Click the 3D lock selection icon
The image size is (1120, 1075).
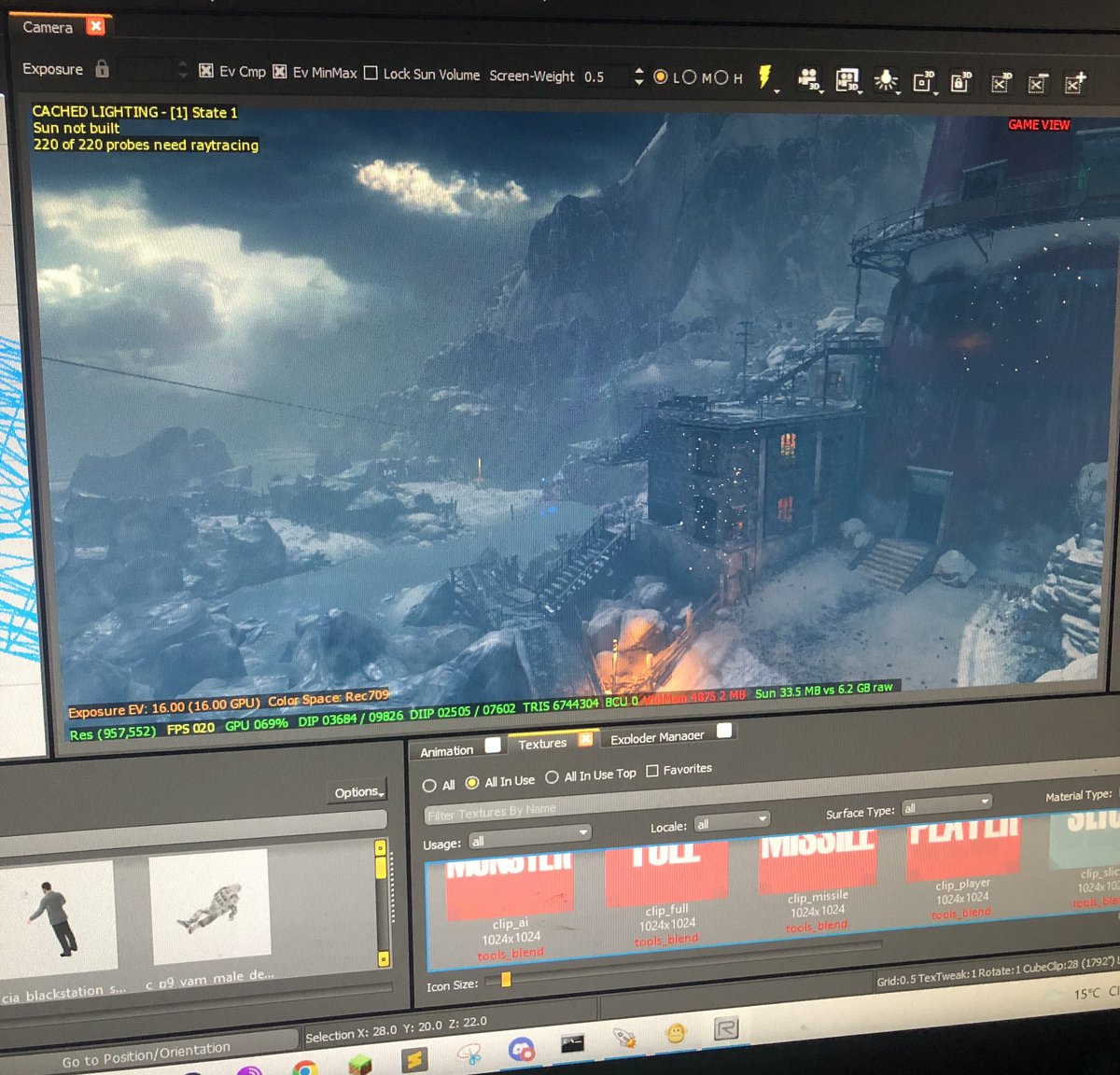point(960,82)
